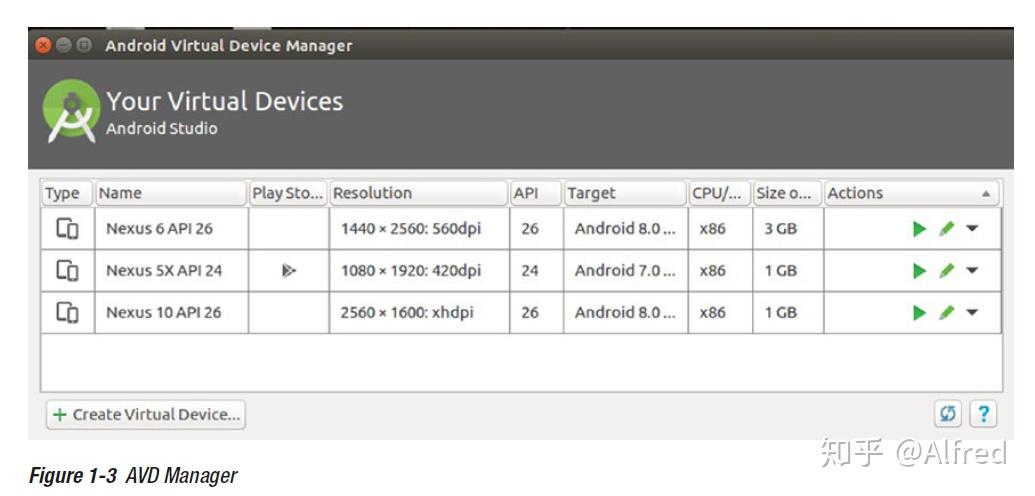Launch the Nexus 10 API 26 emulator

pyautogui.click(x=919, y=313)
